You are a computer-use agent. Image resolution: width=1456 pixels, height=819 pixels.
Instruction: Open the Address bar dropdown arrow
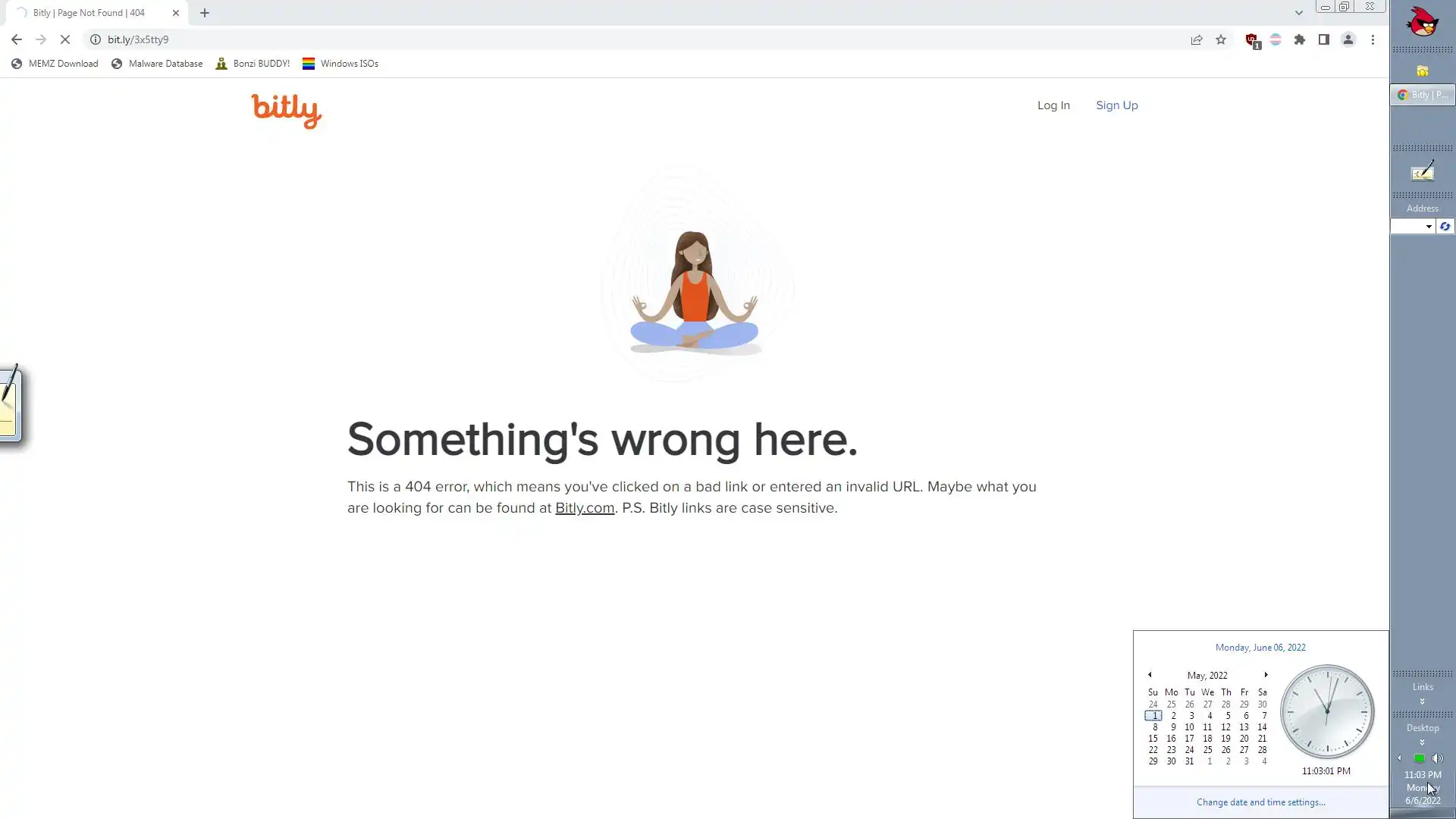1429,227
